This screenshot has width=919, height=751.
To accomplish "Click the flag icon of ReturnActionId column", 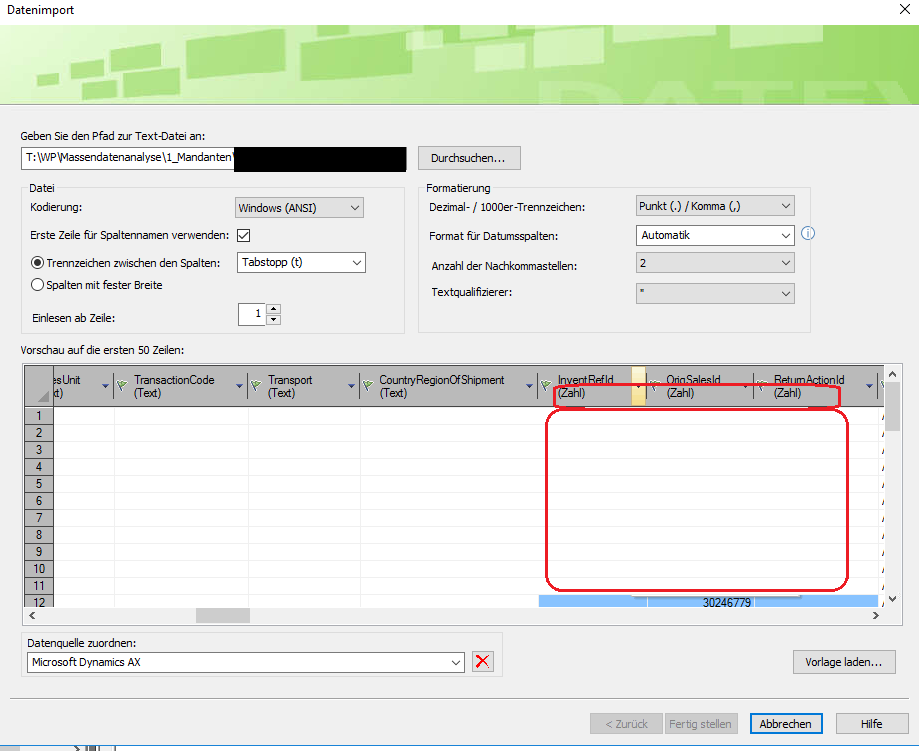I will (762, 385).
